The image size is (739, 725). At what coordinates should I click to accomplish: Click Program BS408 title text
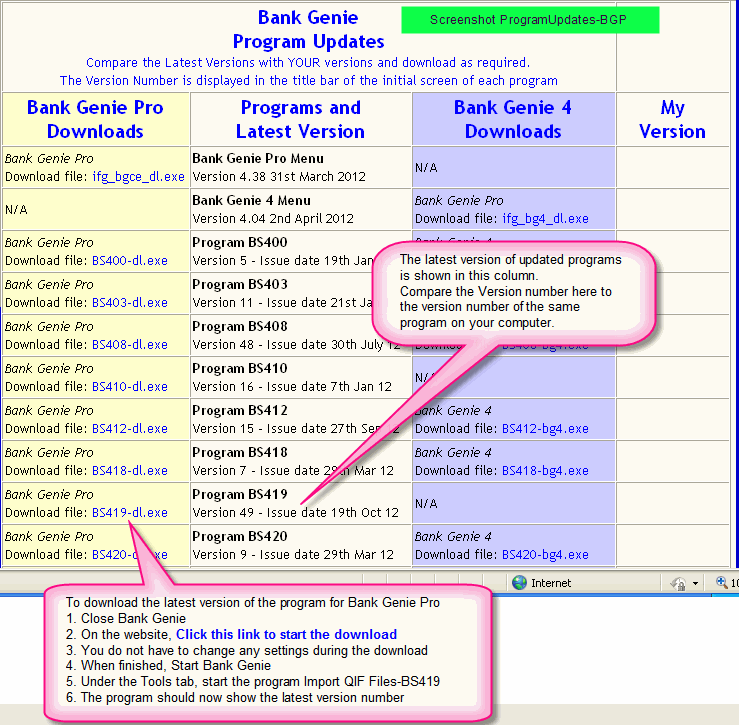coord(240,326)
